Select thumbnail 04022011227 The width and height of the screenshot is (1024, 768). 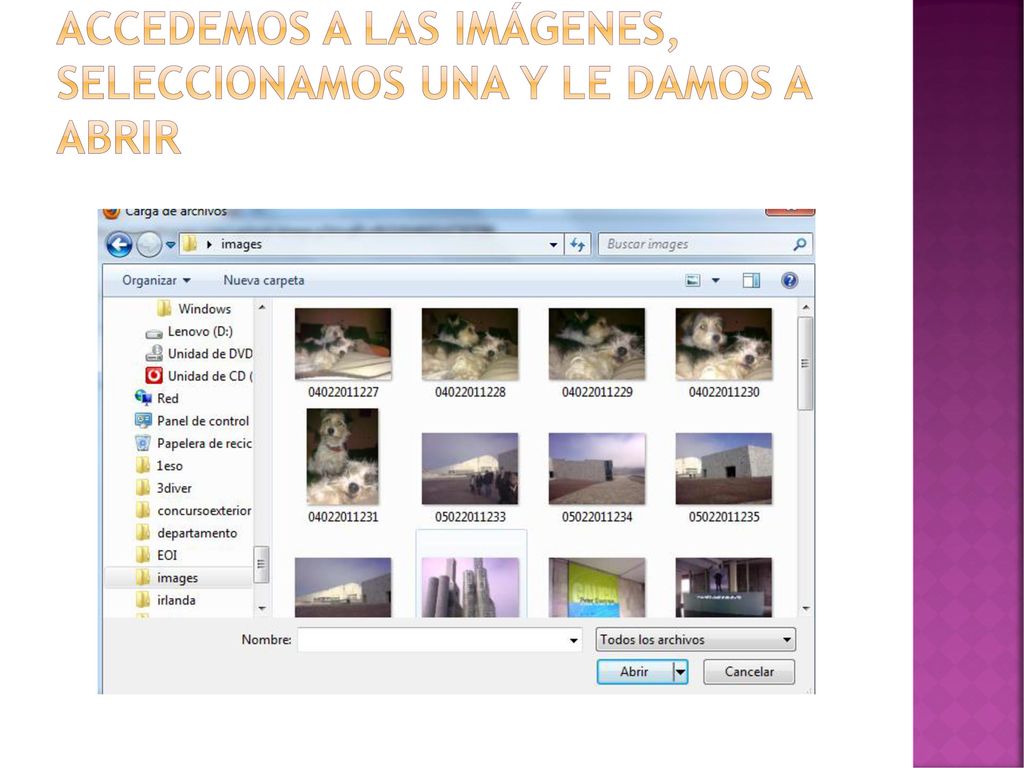[343, 353]
